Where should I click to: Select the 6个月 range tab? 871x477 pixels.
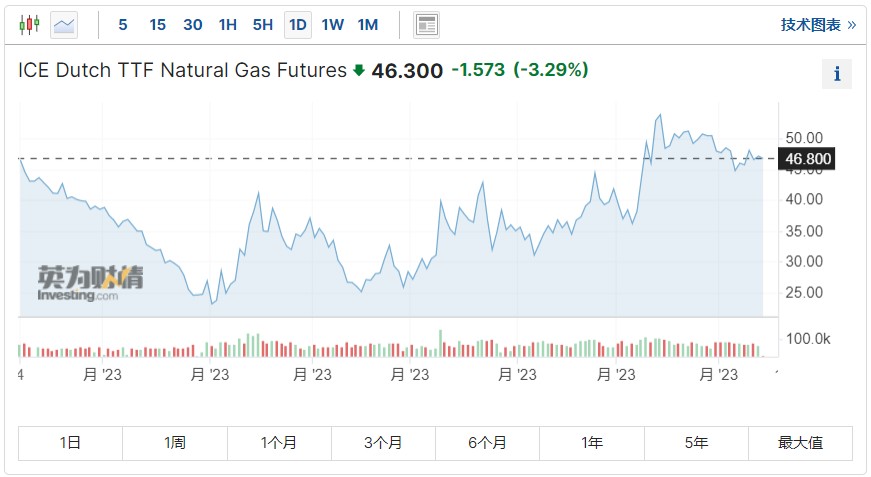coord(487,443)
